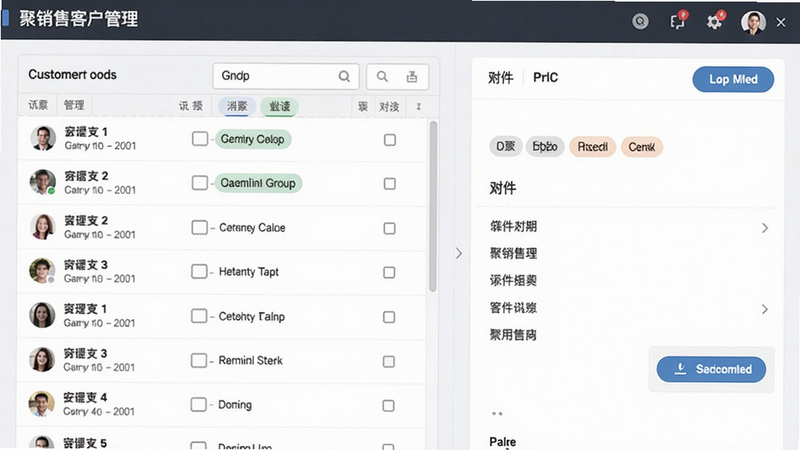Click the Hetanty Tapt text
Viewport: 800px width, 450px height.
click(248, 272)
